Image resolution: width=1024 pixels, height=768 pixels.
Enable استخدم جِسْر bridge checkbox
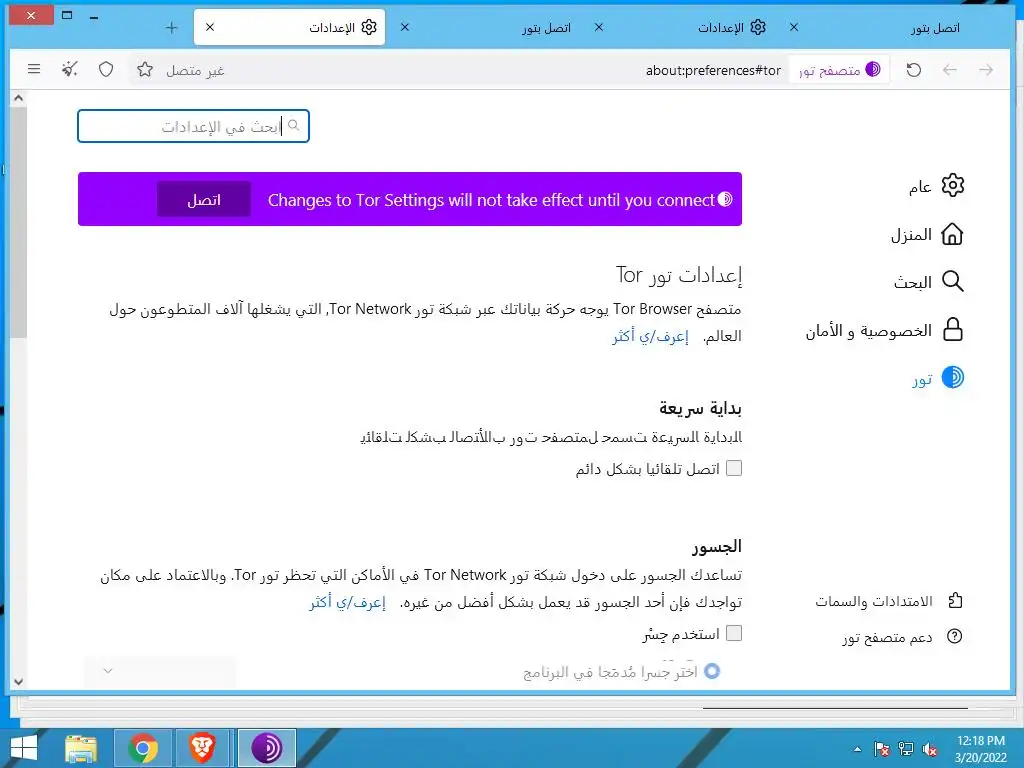(734, 633)
